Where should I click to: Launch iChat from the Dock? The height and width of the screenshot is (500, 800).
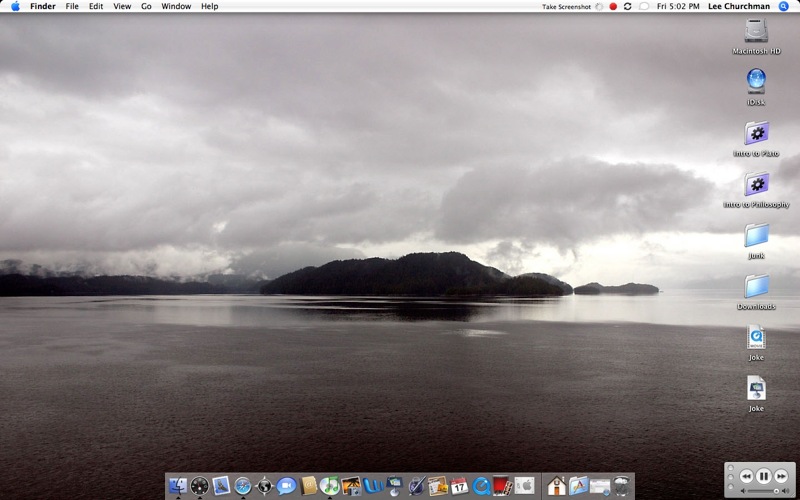point(286,486)
